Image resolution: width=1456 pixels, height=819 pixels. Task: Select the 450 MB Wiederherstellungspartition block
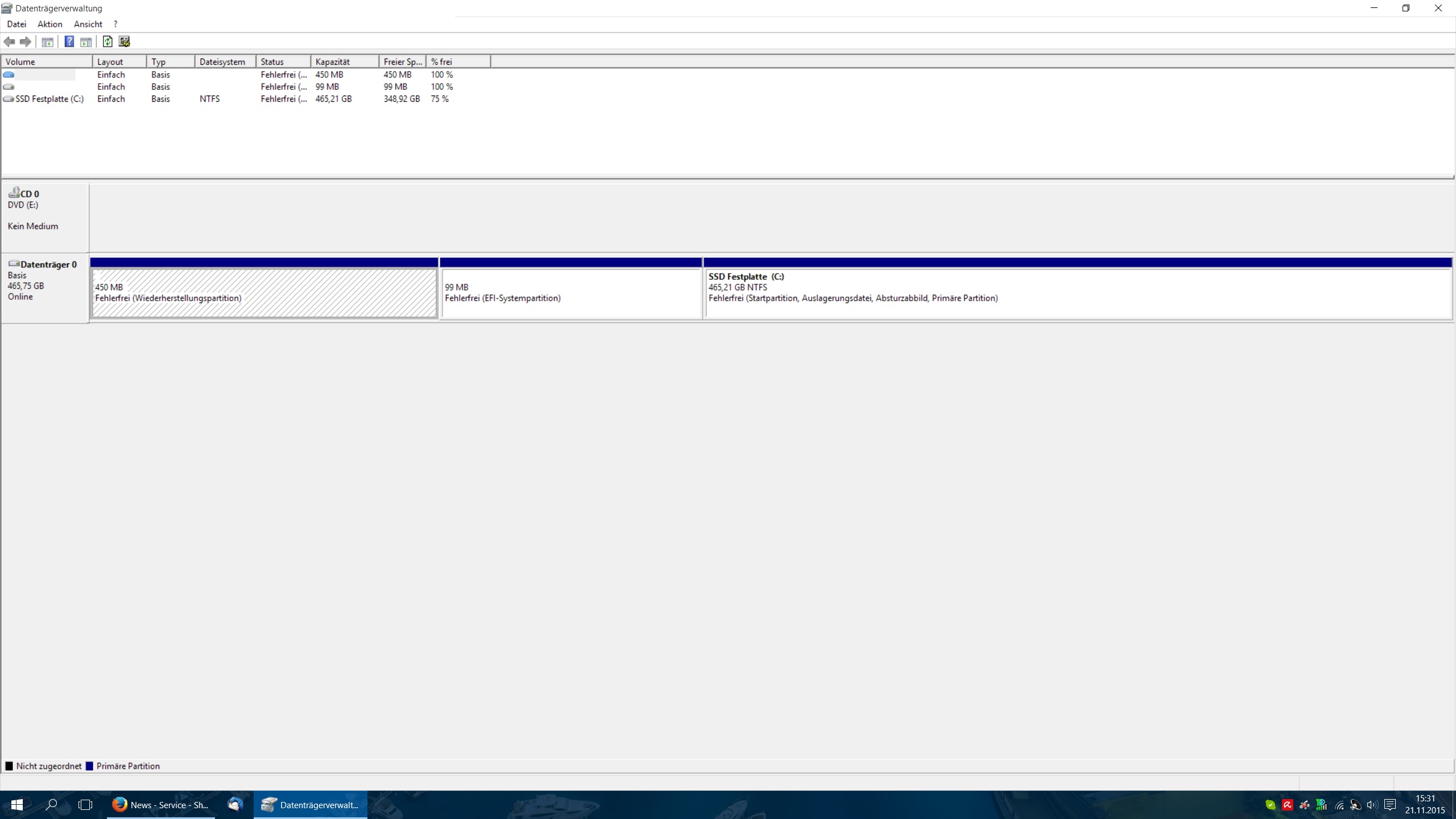(x=264, y=293)
